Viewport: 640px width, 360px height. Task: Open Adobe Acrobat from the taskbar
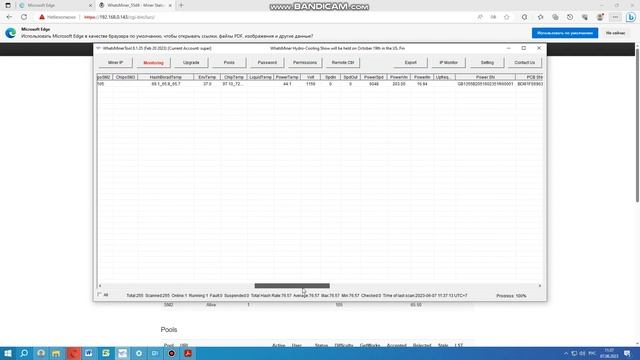click(188, 353)
